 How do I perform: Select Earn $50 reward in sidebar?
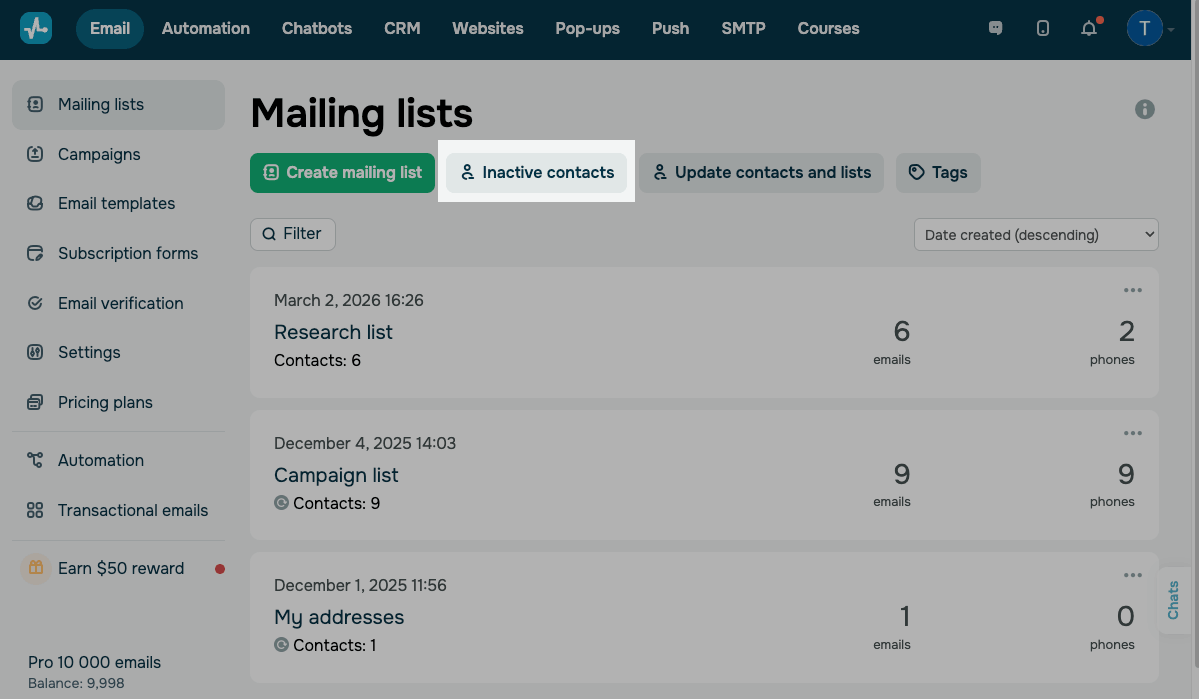121,568
